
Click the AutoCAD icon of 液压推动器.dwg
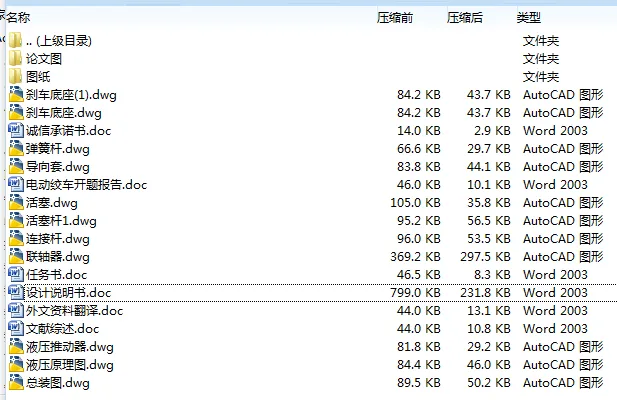click(16, 347)
